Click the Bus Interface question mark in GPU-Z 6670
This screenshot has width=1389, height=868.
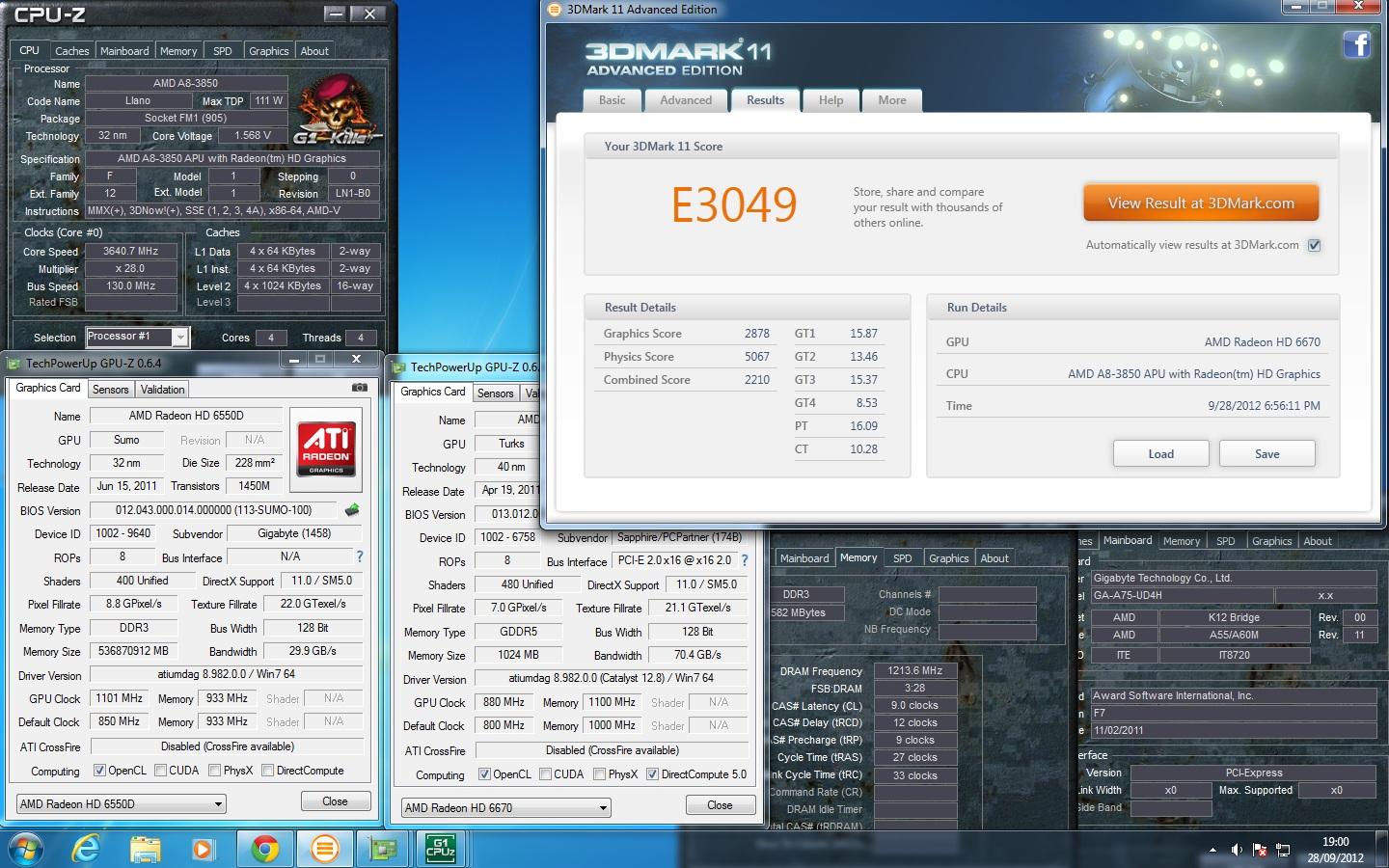pos(745,560)
